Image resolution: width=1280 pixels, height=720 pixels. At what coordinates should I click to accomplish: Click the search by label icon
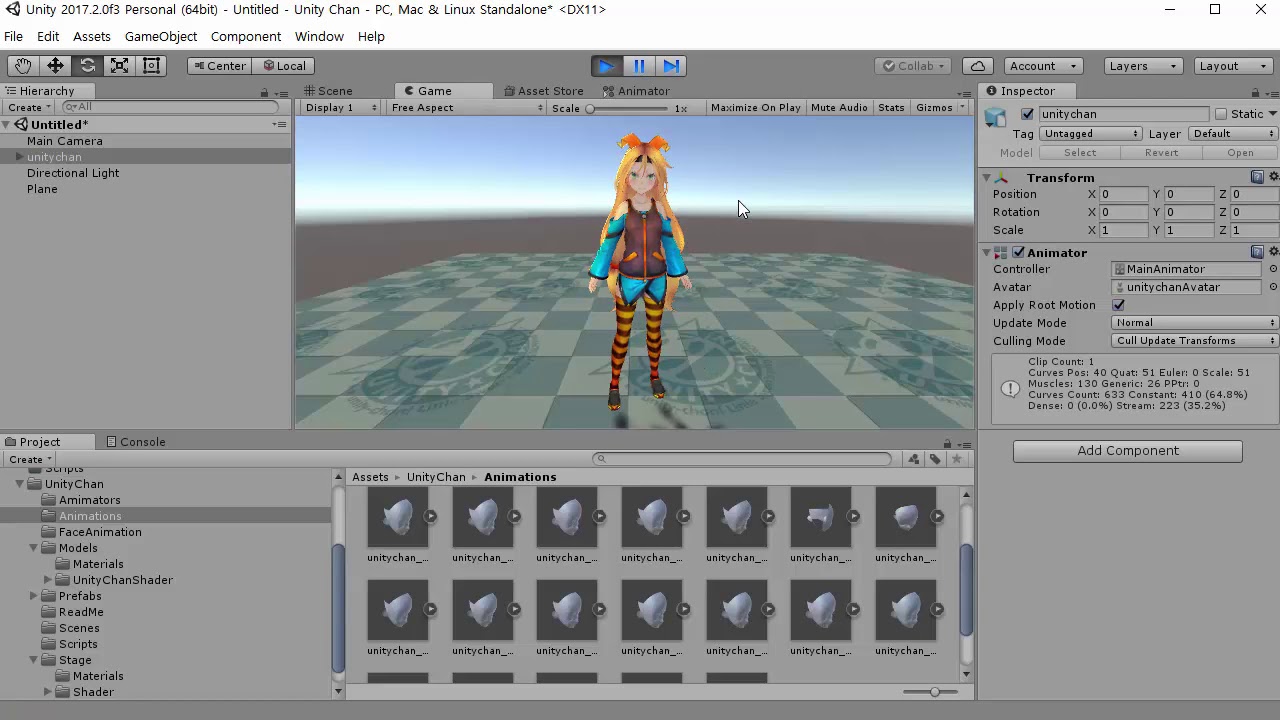935,459
